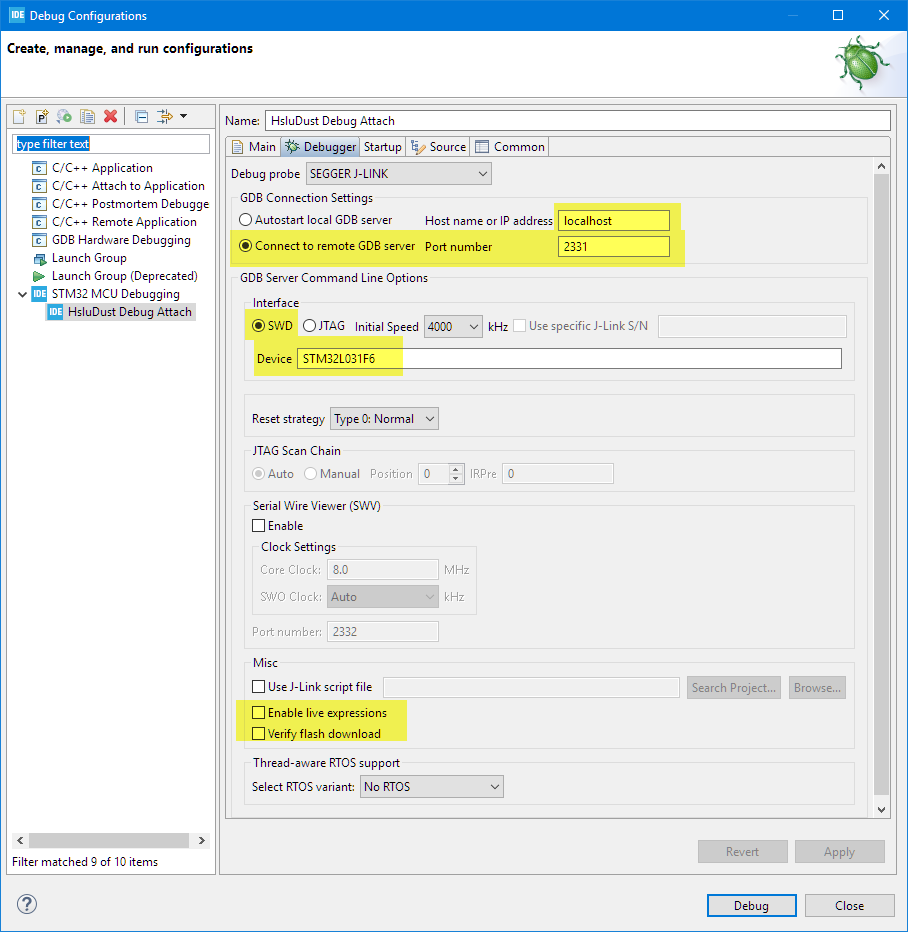This screenshot has width=908, height=932.
Task: Open the Reset strategy dropdown
Action: coord(384,418)
